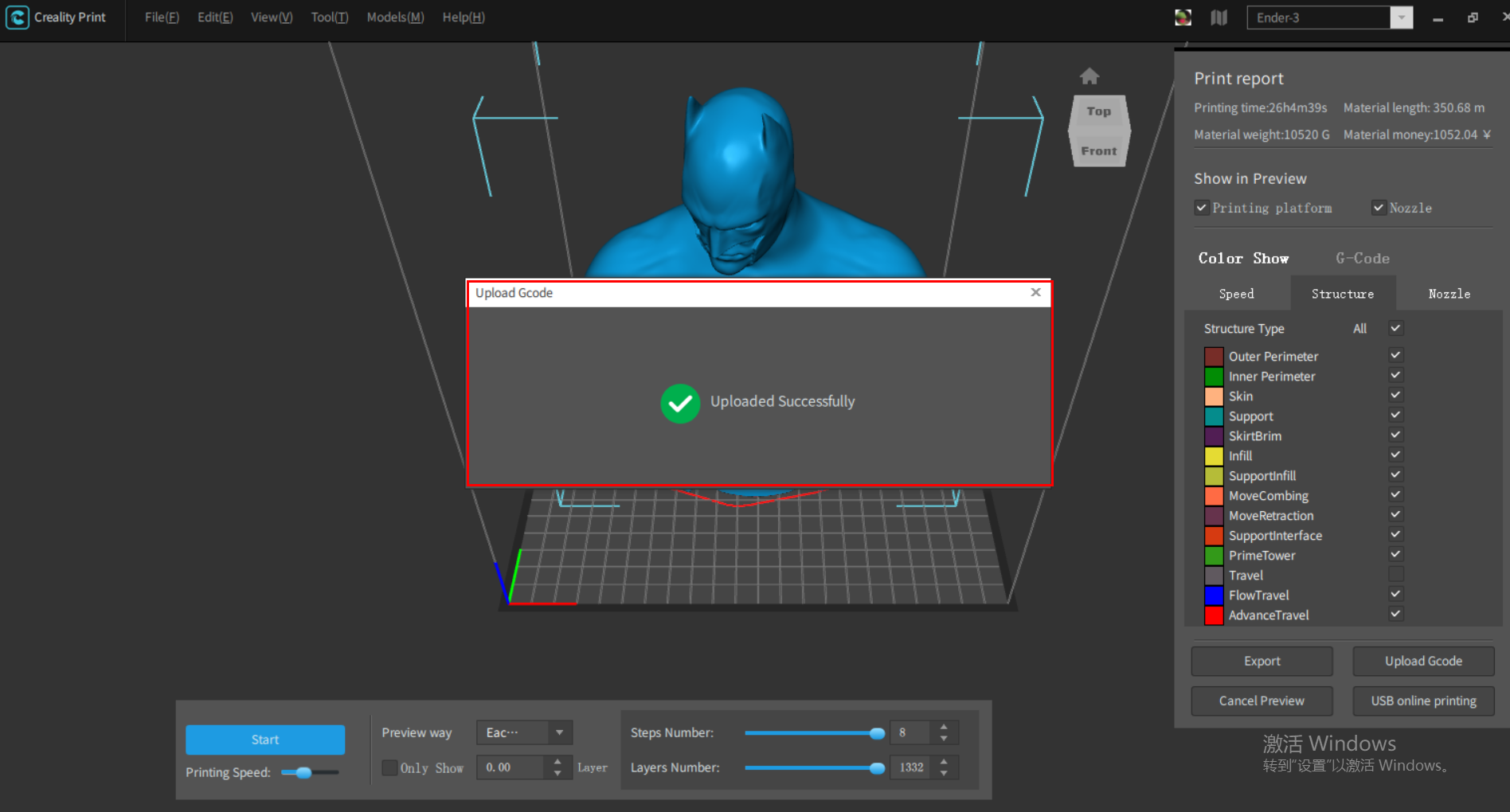Screen dimensions: 1510x812
Task: Toggle the Only Show checkbox
Action: [x=389, y=767]
